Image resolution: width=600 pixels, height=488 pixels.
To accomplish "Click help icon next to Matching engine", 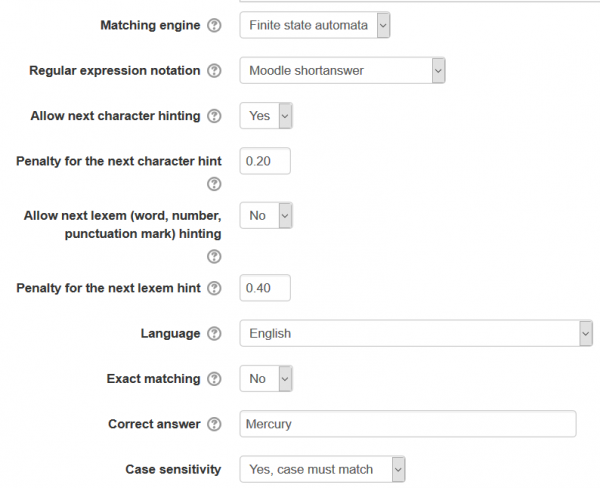I will click(x=214, y=26).
